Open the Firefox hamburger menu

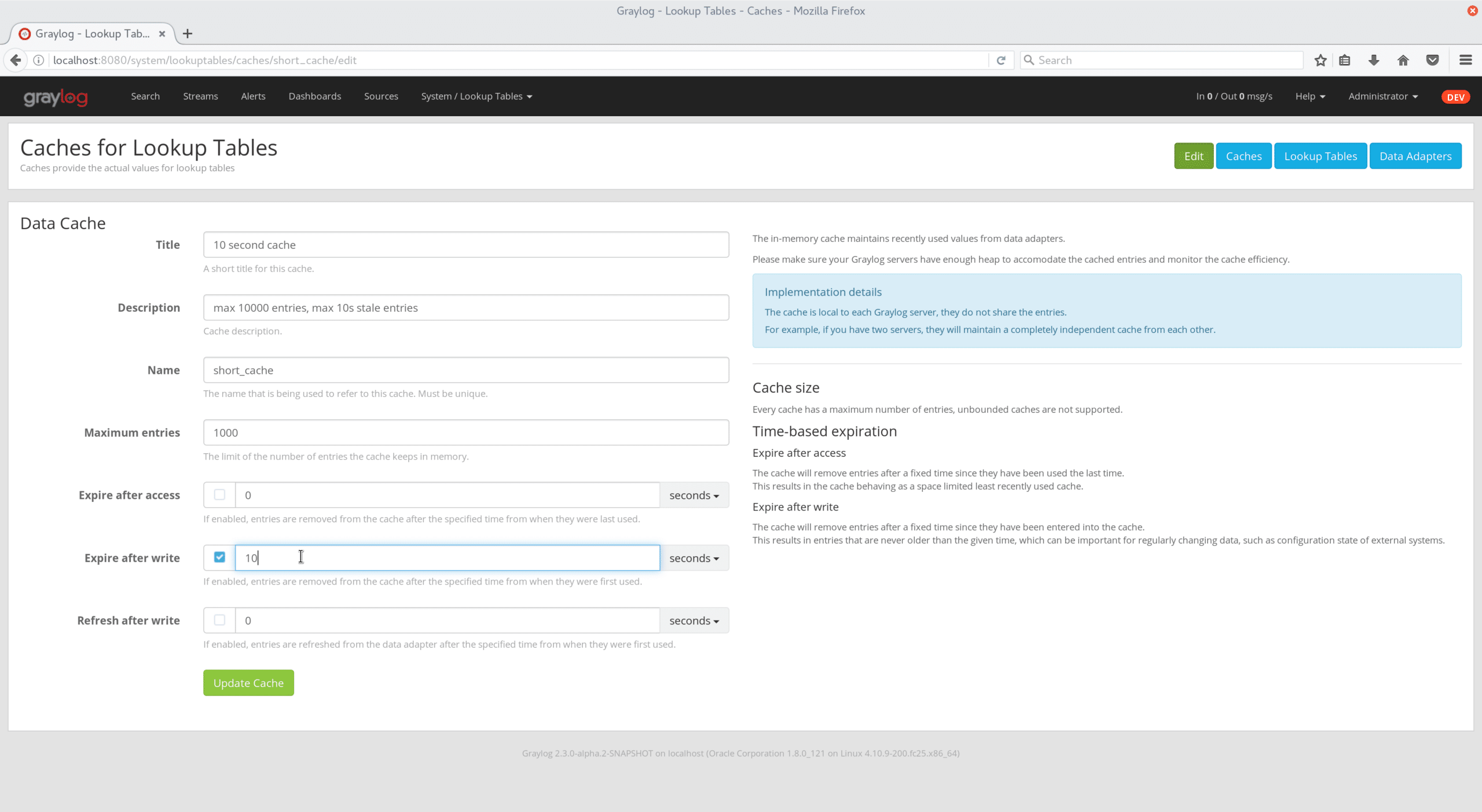click(1466, 60)
